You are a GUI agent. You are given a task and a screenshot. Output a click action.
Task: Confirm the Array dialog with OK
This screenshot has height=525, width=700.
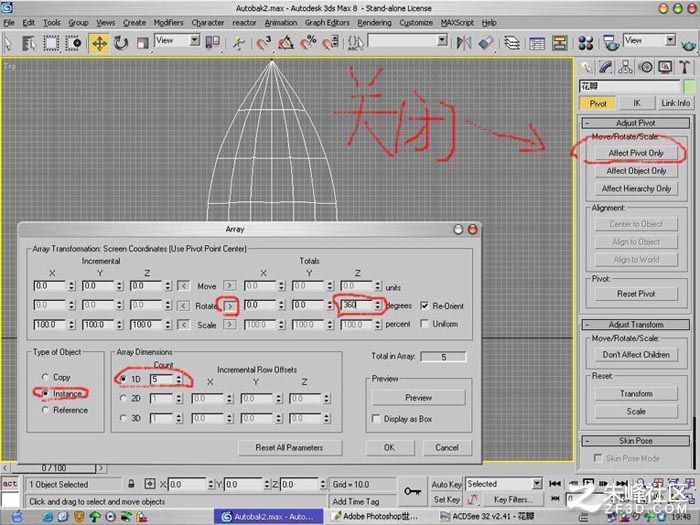389,447
